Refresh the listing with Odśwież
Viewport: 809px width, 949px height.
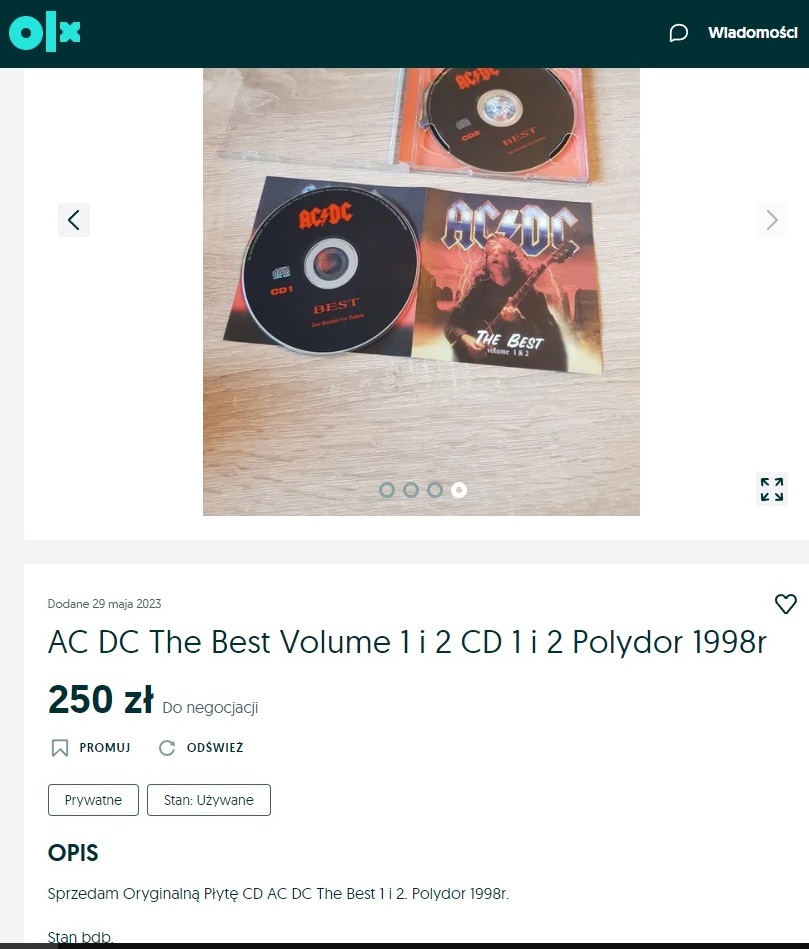click(x=215, y=747)
